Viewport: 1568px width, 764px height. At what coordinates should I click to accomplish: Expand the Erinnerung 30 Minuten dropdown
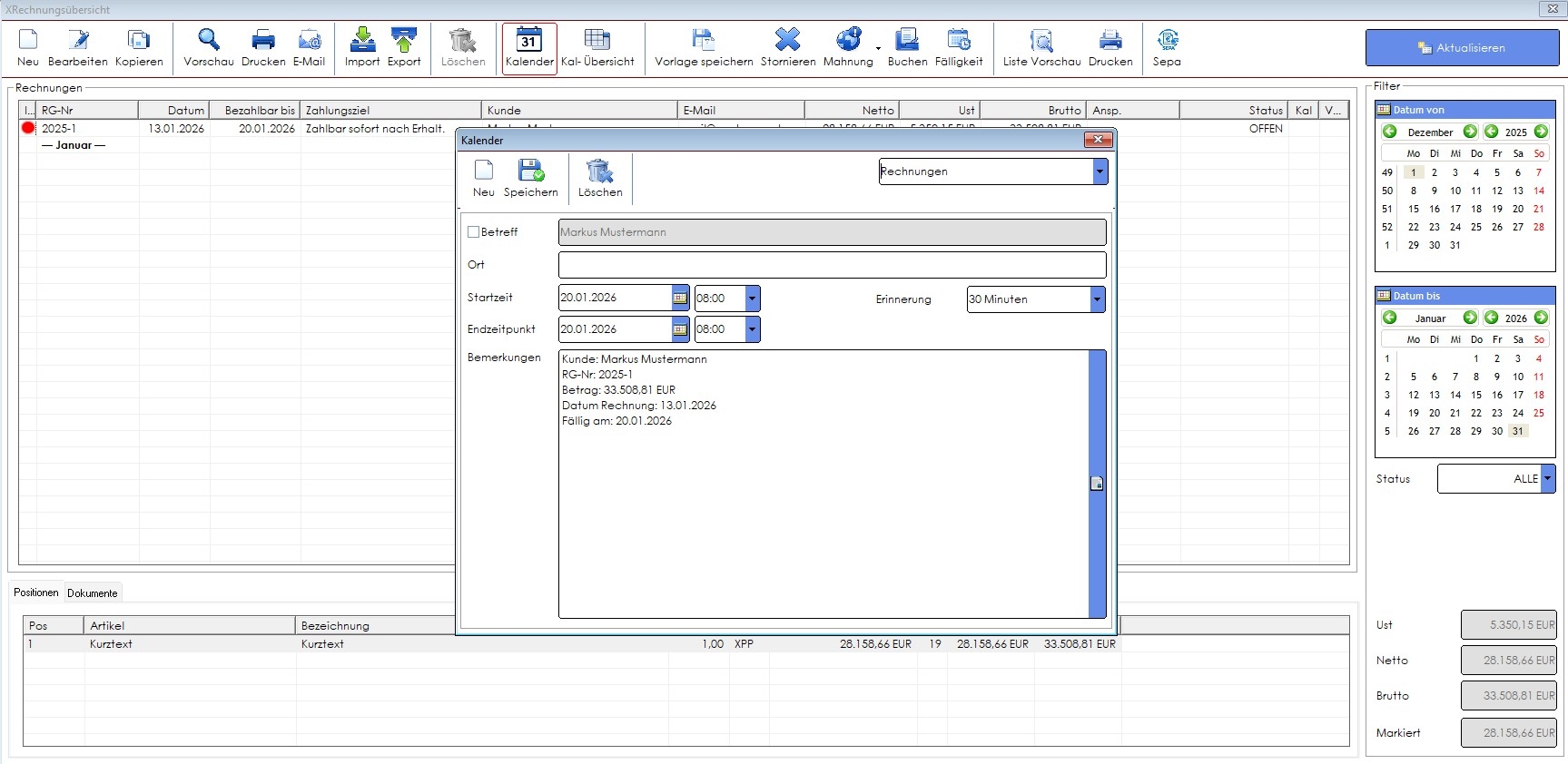[x=1097, y=299]
